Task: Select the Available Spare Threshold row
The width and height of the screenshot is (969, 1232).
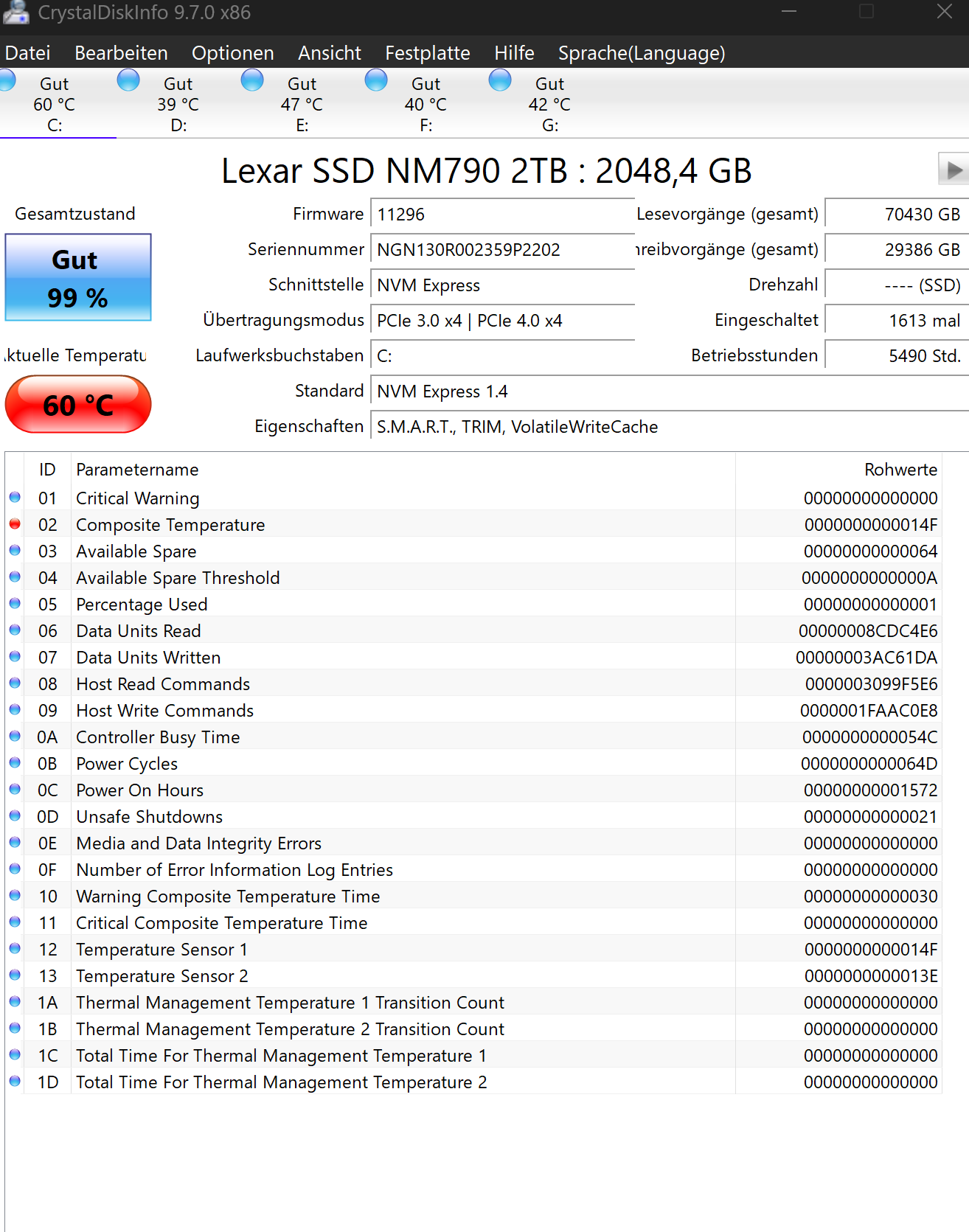Action: (473, 577)
